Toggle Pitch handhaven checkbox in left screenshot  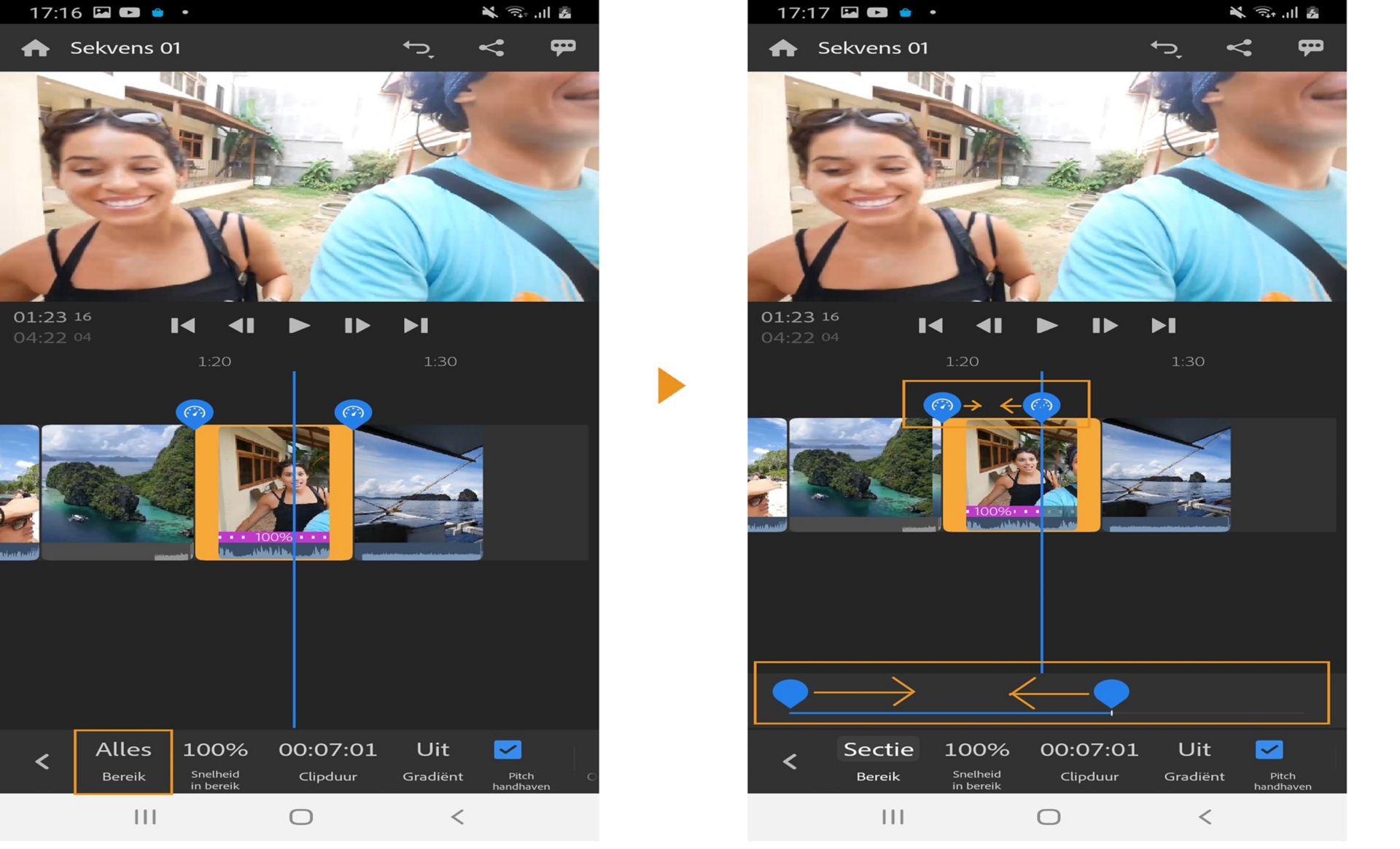point(507,750)
